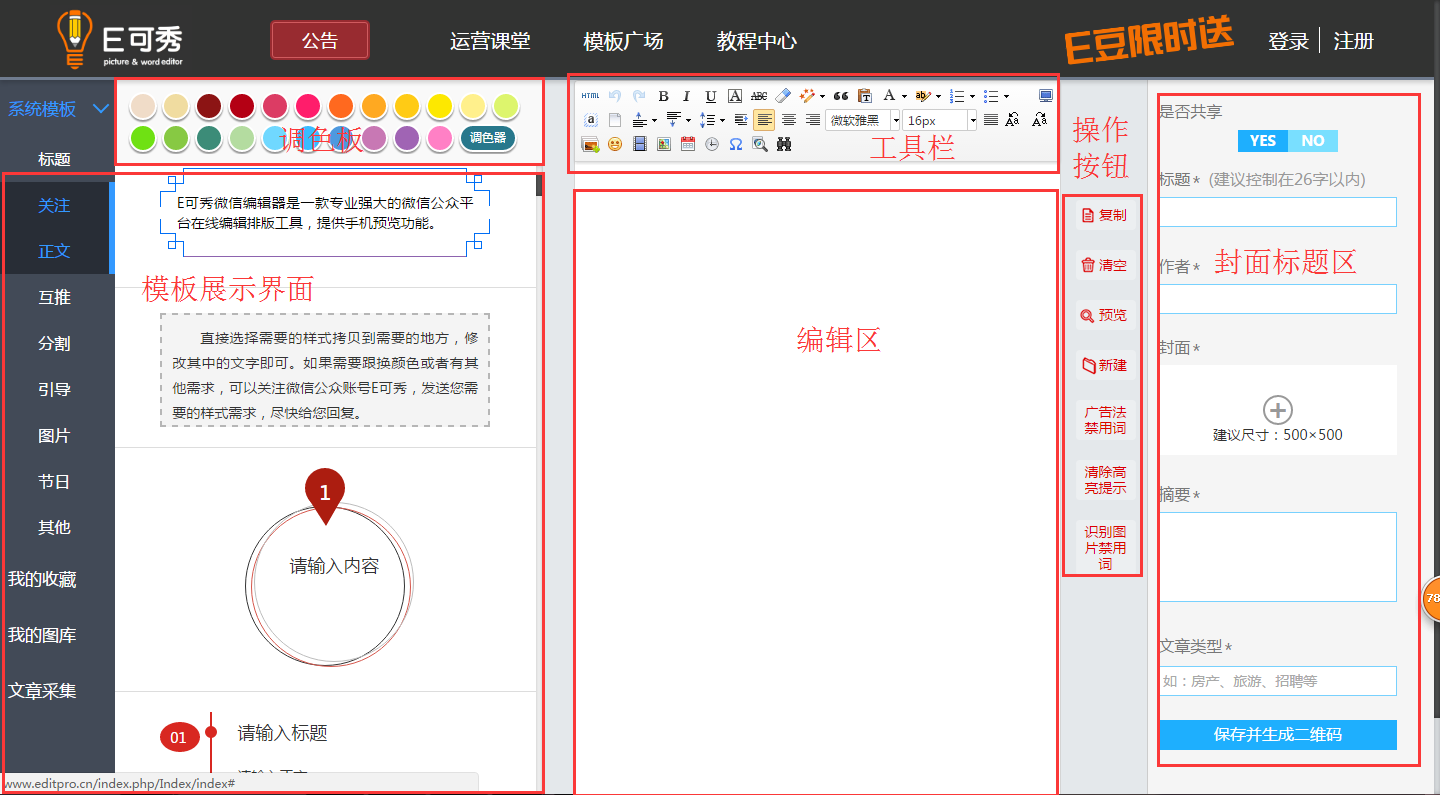Screen dimensions: 1440x795
Task: Paste as plain text
Action: point(865,96)
